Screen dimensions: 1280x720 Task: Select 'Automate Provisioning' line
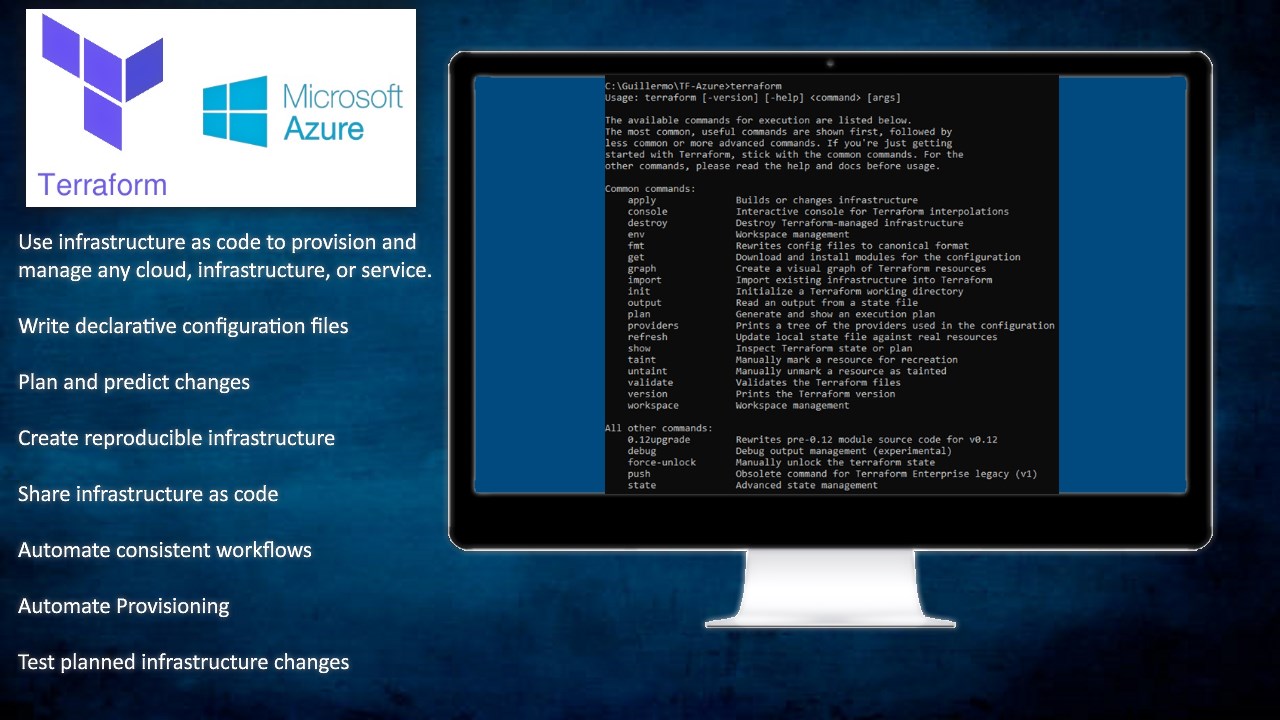click(124, 606)
